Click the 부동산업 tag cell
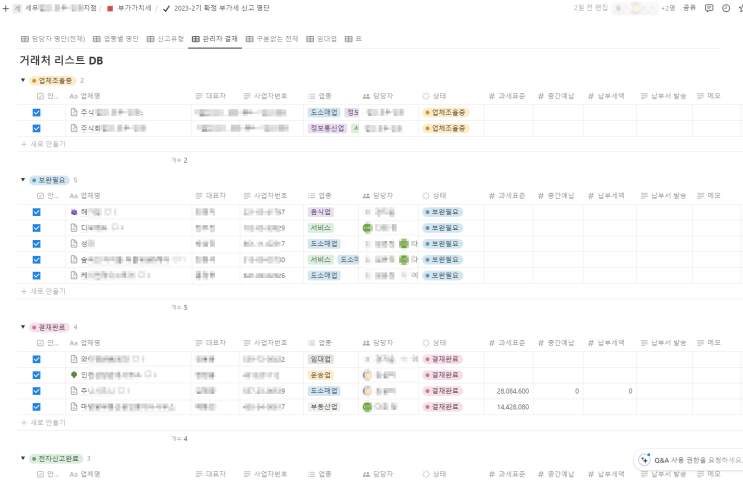Image resolution: width=743 pixels, height=481 pixels. pos(324,407)
